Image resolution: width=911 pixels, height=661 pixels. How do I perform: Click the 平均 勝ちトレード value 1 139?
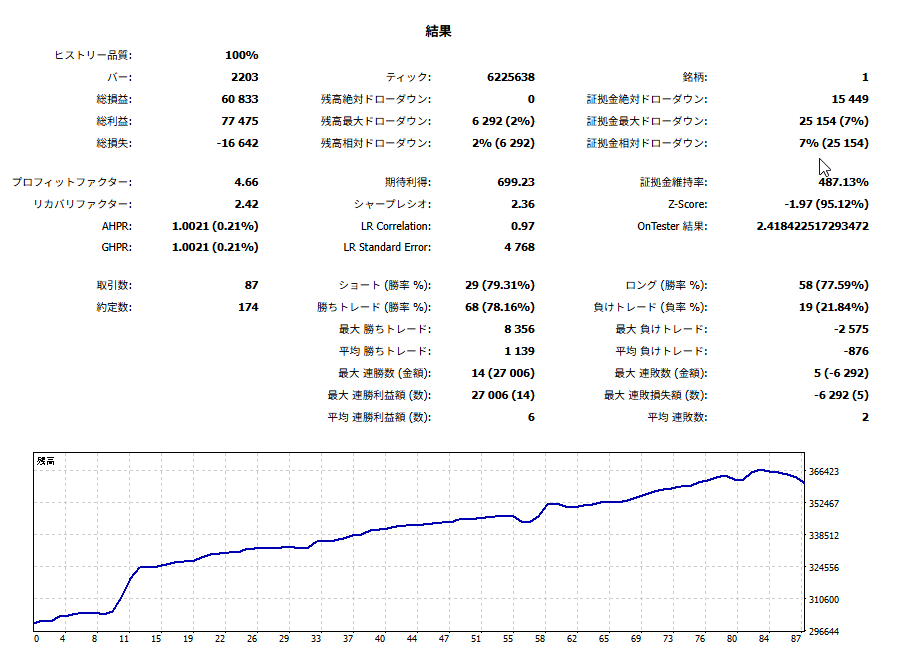point(519,351)
